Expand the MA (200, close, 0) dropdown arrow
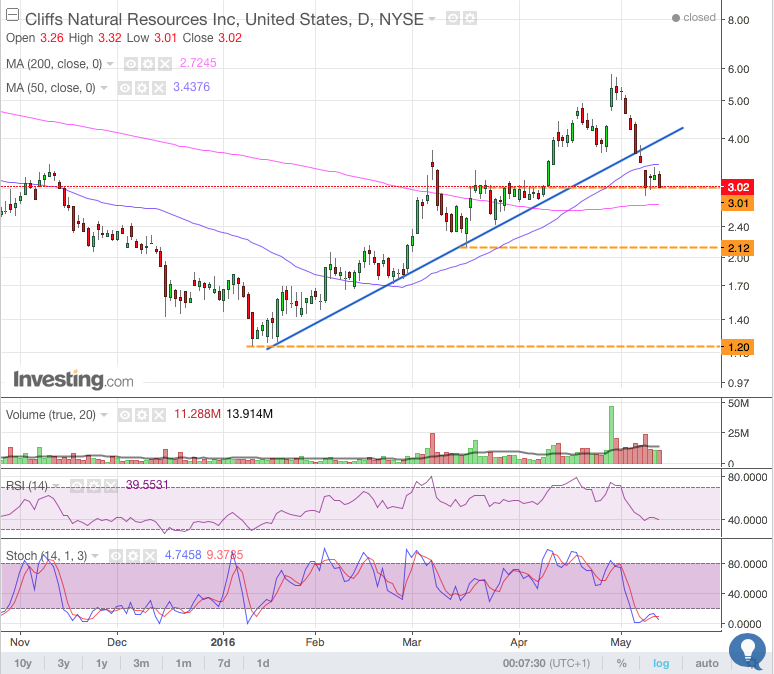 pyautogui.click(x=110, y=64)
